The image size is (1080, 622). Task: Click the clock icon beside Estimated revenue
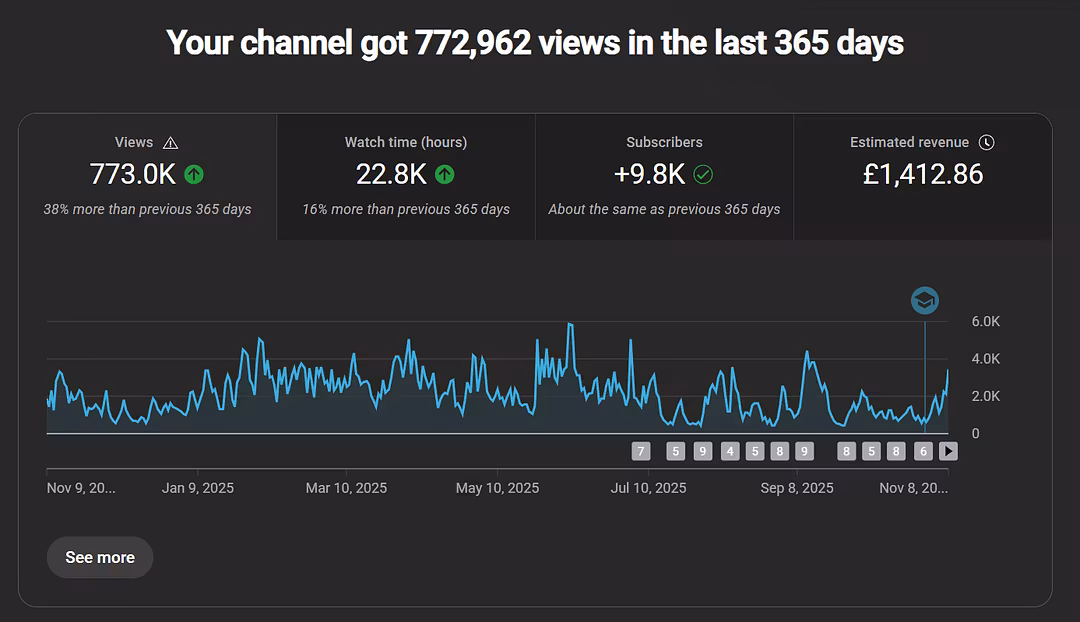pos(986,143)
